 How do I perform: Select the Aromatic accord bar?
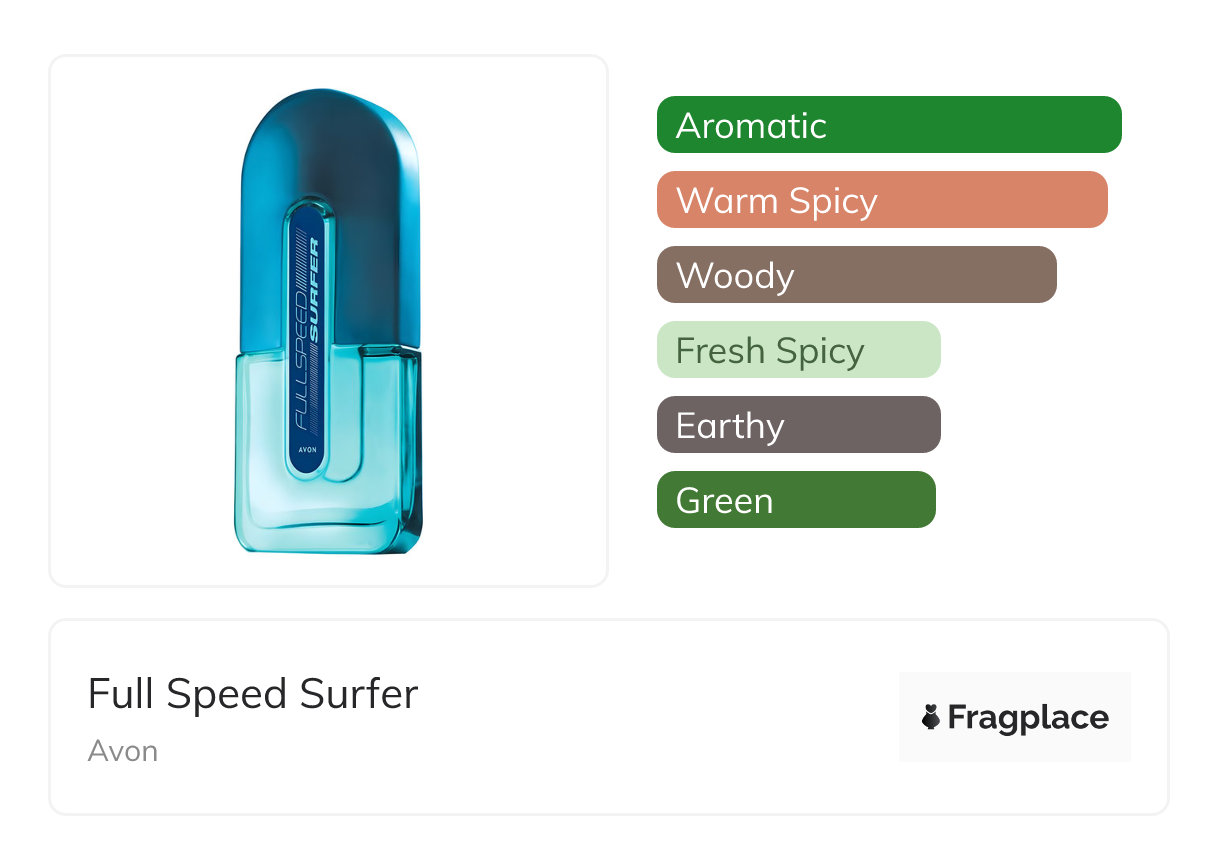point(889,125)
